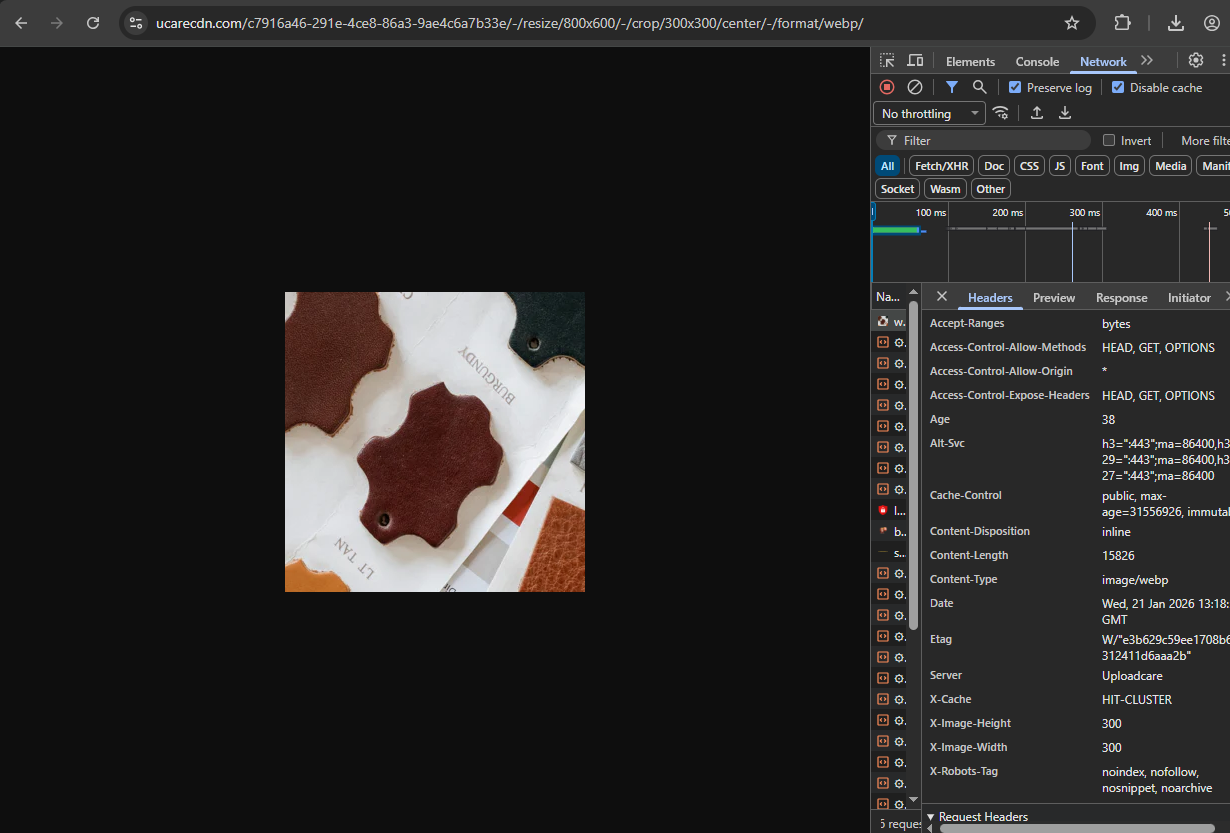Activate the inspect element picker
This screenshot has height=833, width=1230.
click(x=887, y=61)
